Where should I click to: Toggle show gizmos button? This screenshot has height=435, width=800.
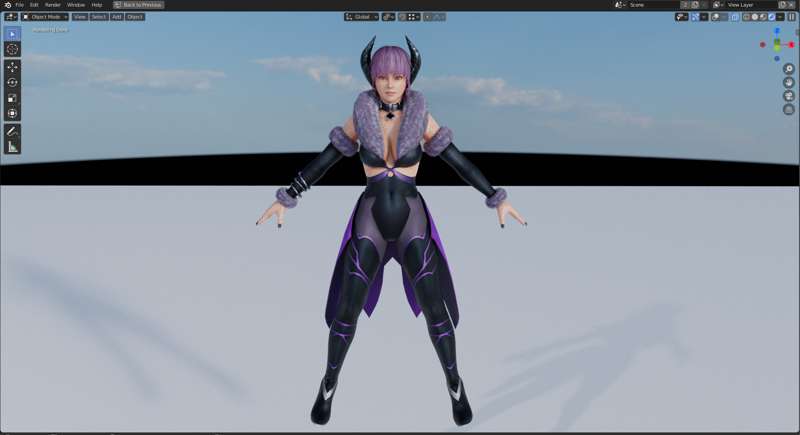point(695,17)
